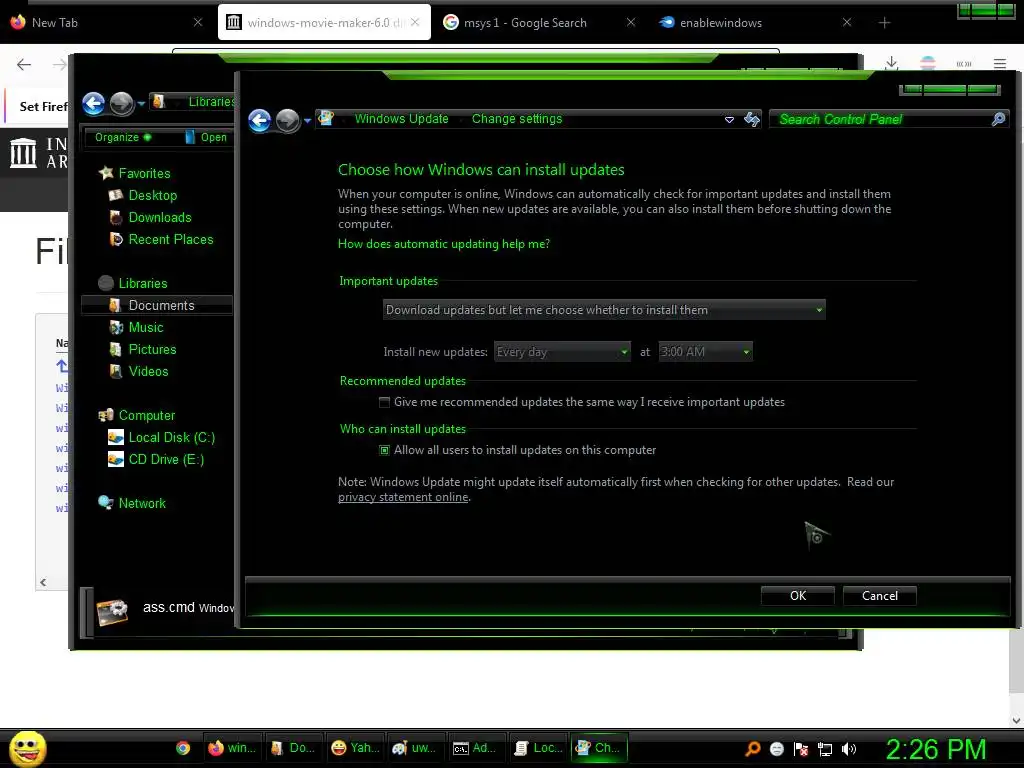Select Favorites in explorer navigation pane
This screenshot has width=1024, height=768.
click(x=144, y=173)
